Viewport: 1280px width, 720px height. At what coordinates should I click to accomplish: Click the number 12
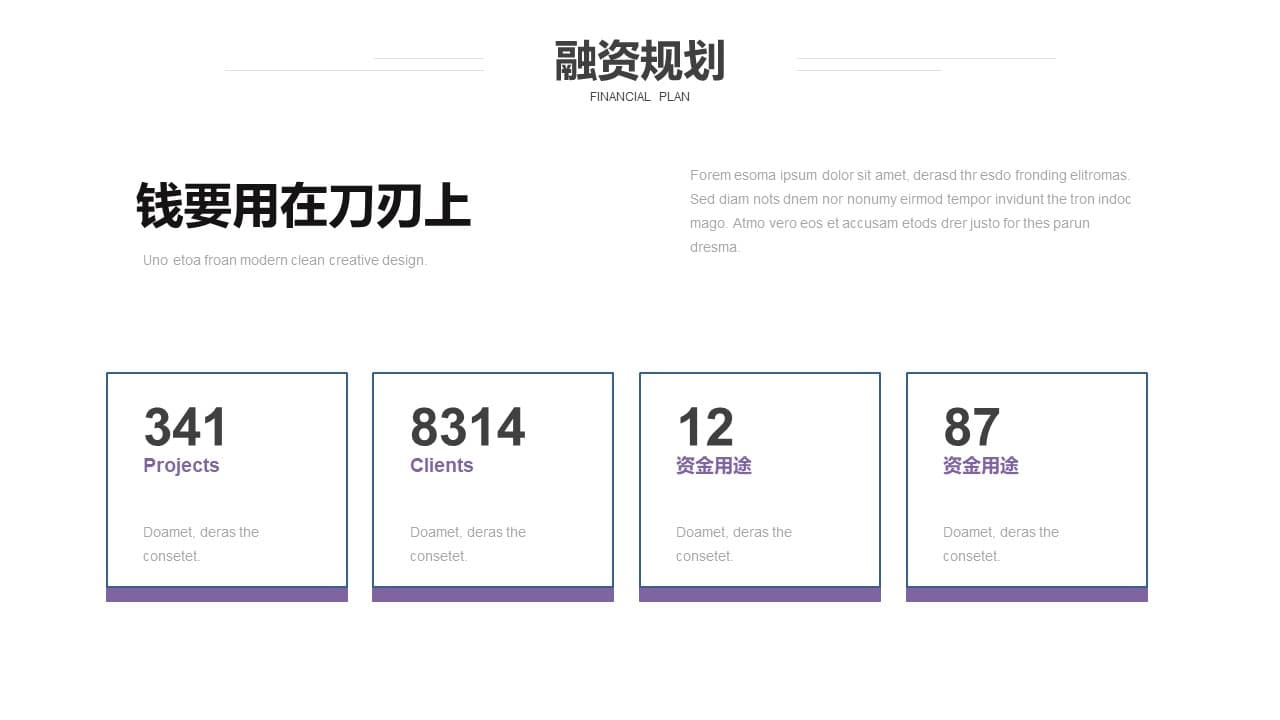(x=705, y=427)
